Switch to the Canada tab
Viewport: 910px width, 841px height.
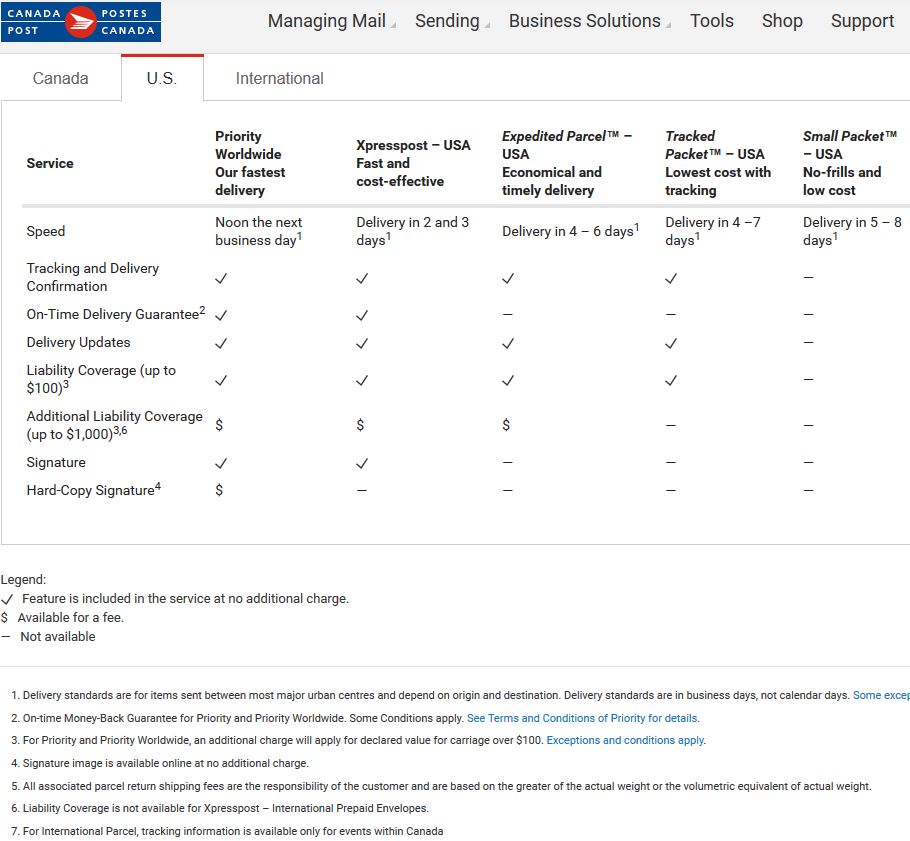(60, 78)
